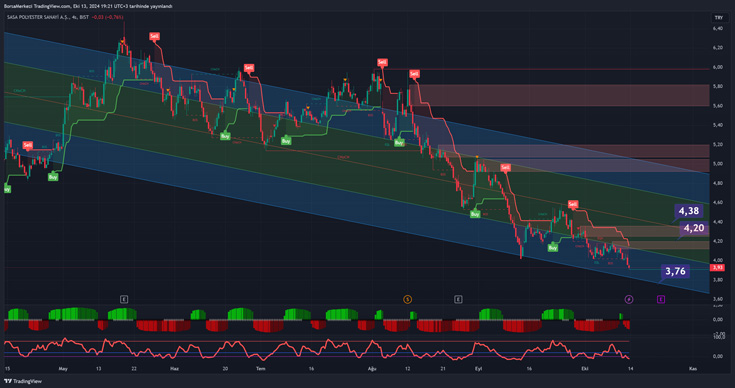Click the red 3,93 current price tag
This screenshot has height=388, width=735.
[717, 268]
